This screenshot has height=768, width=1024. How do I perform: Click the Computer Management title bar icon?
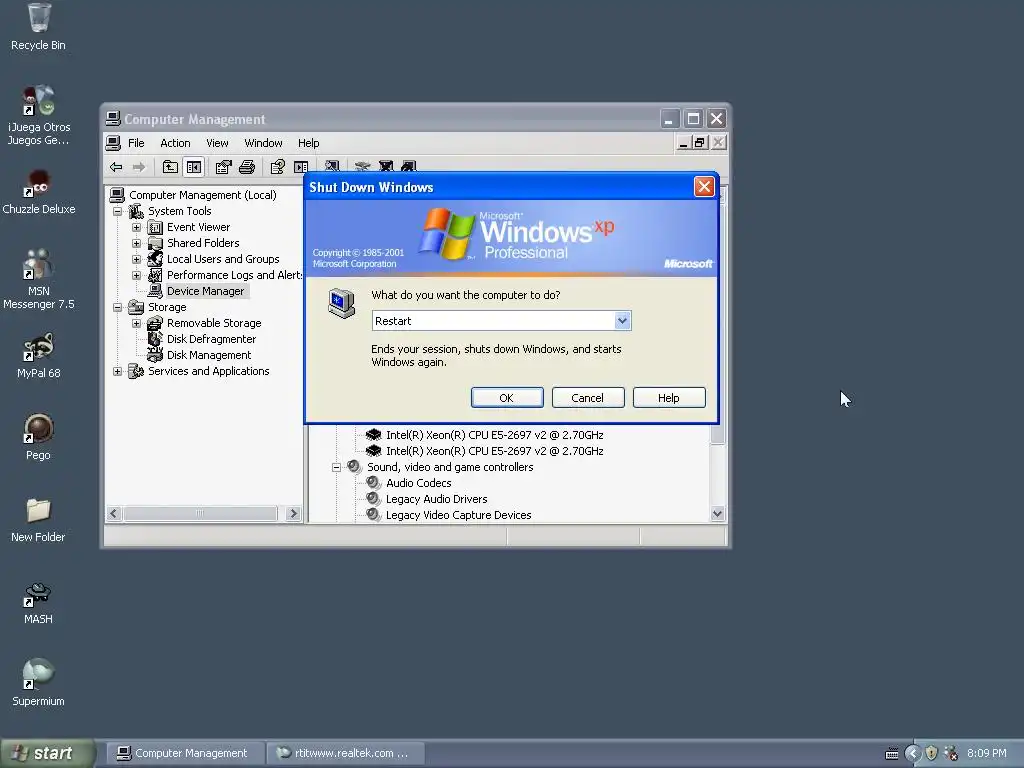[113, 119]
